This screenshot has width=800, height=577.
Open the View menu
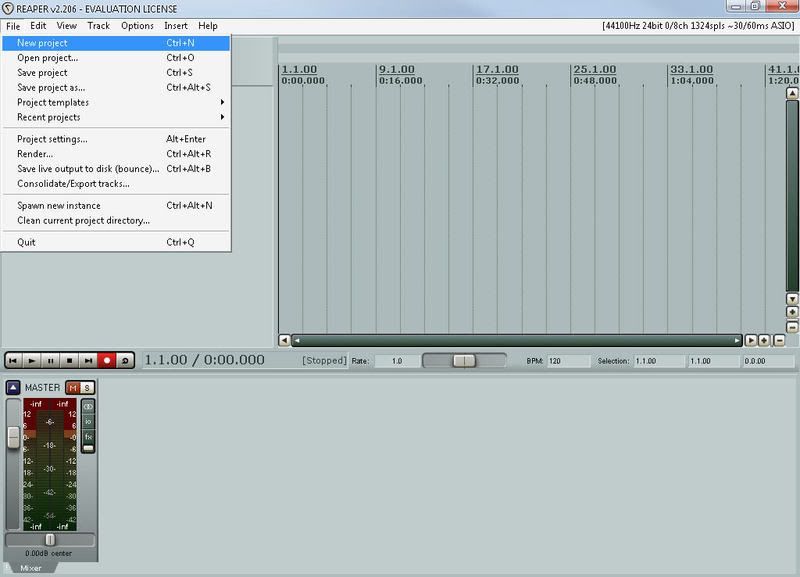point(66,26)
